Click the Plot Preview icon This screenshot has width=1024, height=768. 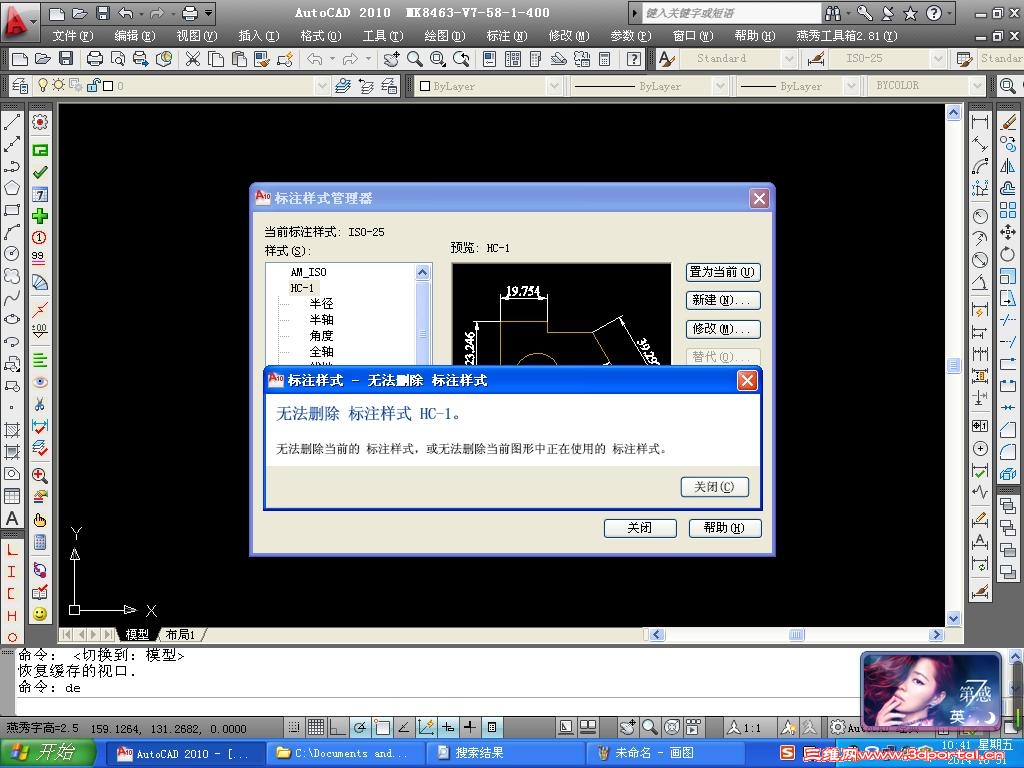118,59
